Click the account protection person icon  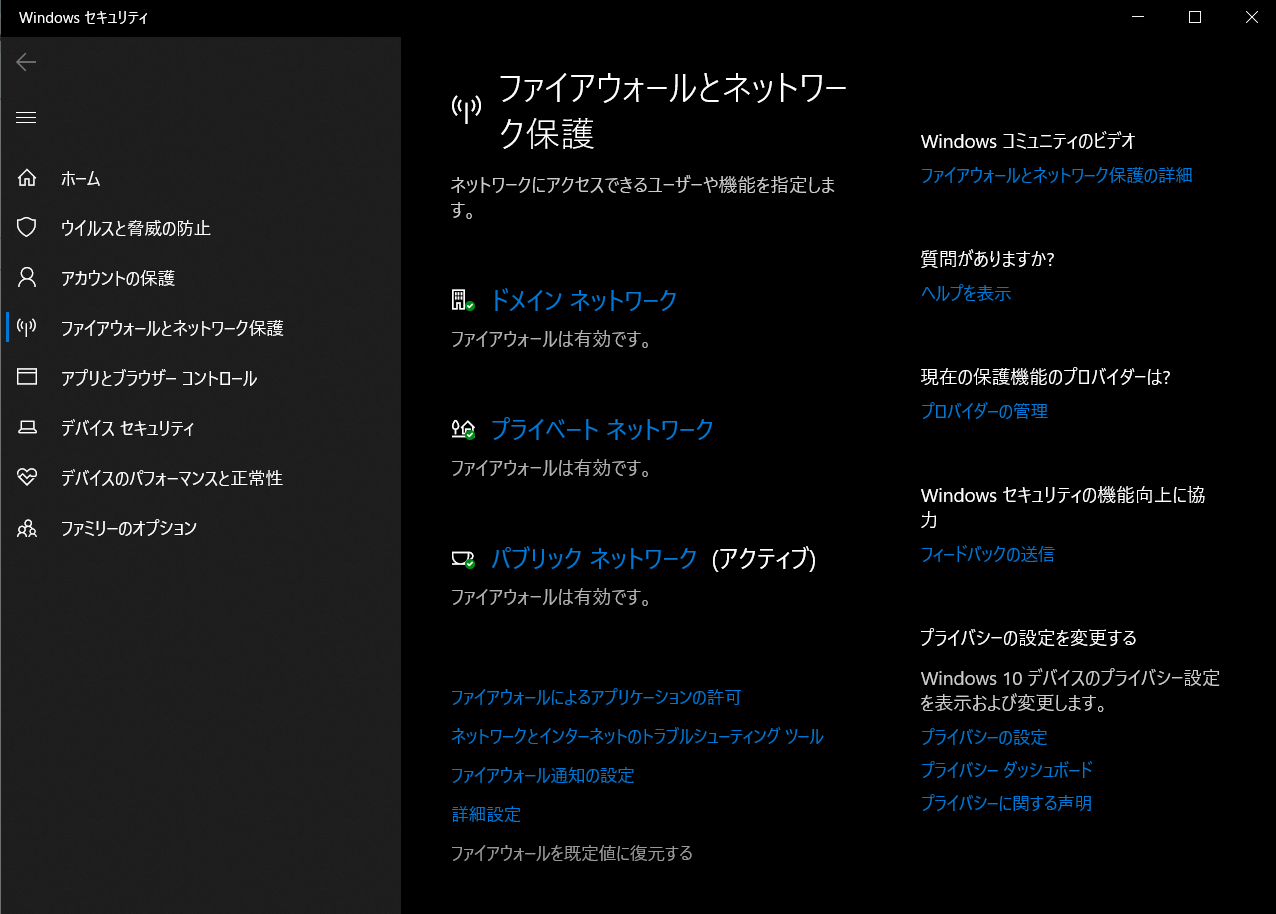(x=27, y=277)
